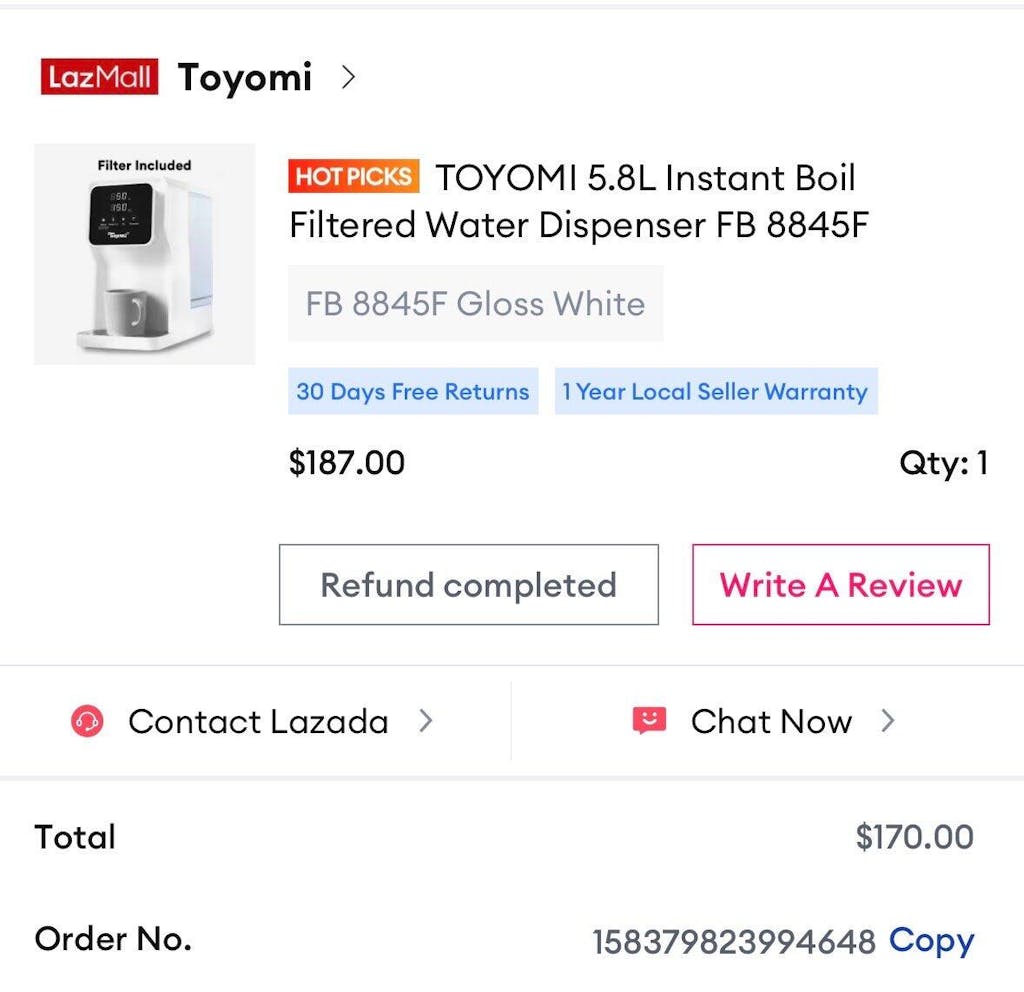1024x992 pixels.
Task: Select Chat Now text label
Action: (771, 721)
